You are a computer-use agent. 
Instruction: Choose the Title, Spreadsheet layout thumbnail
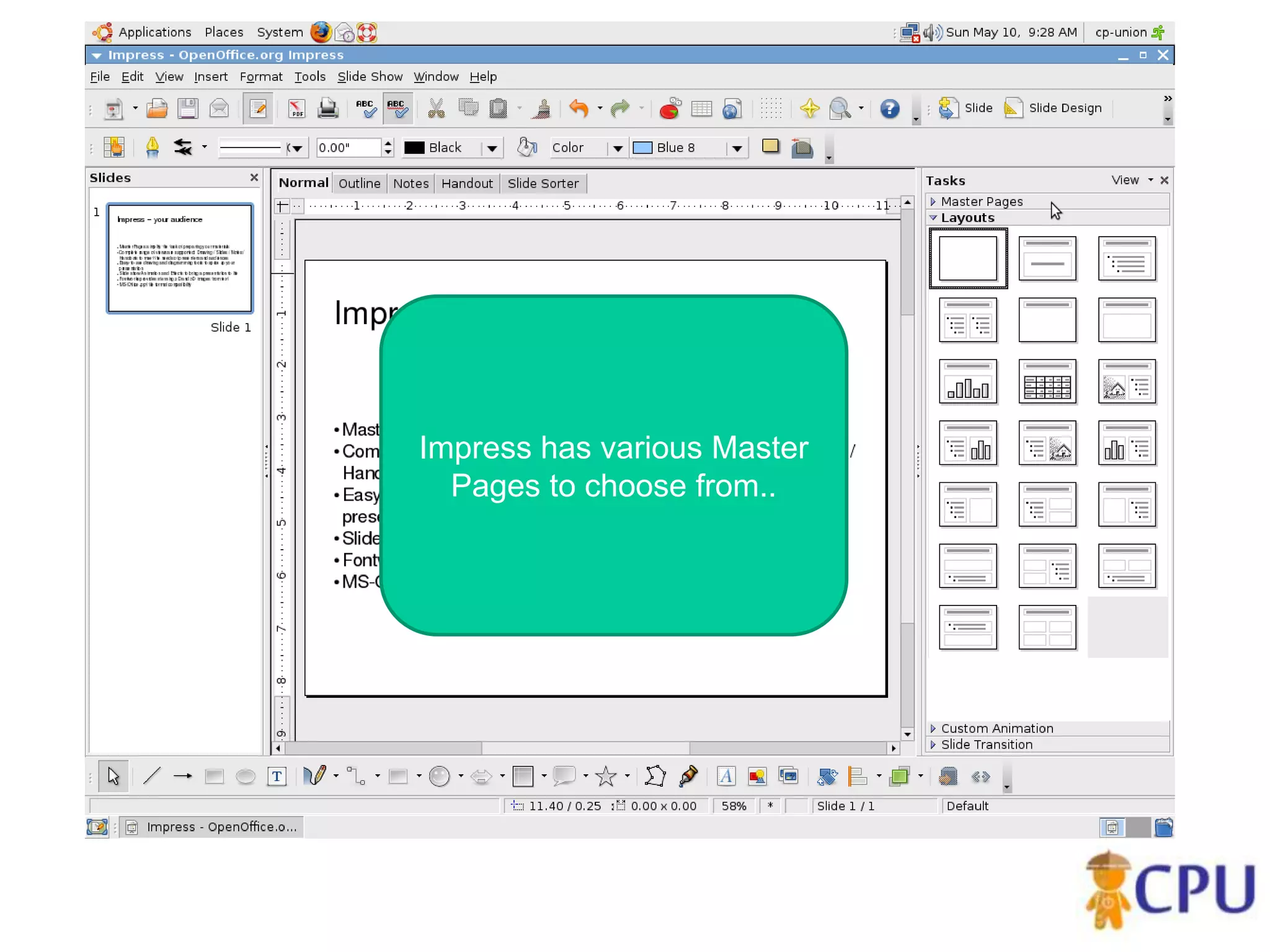pos(1047,382)
